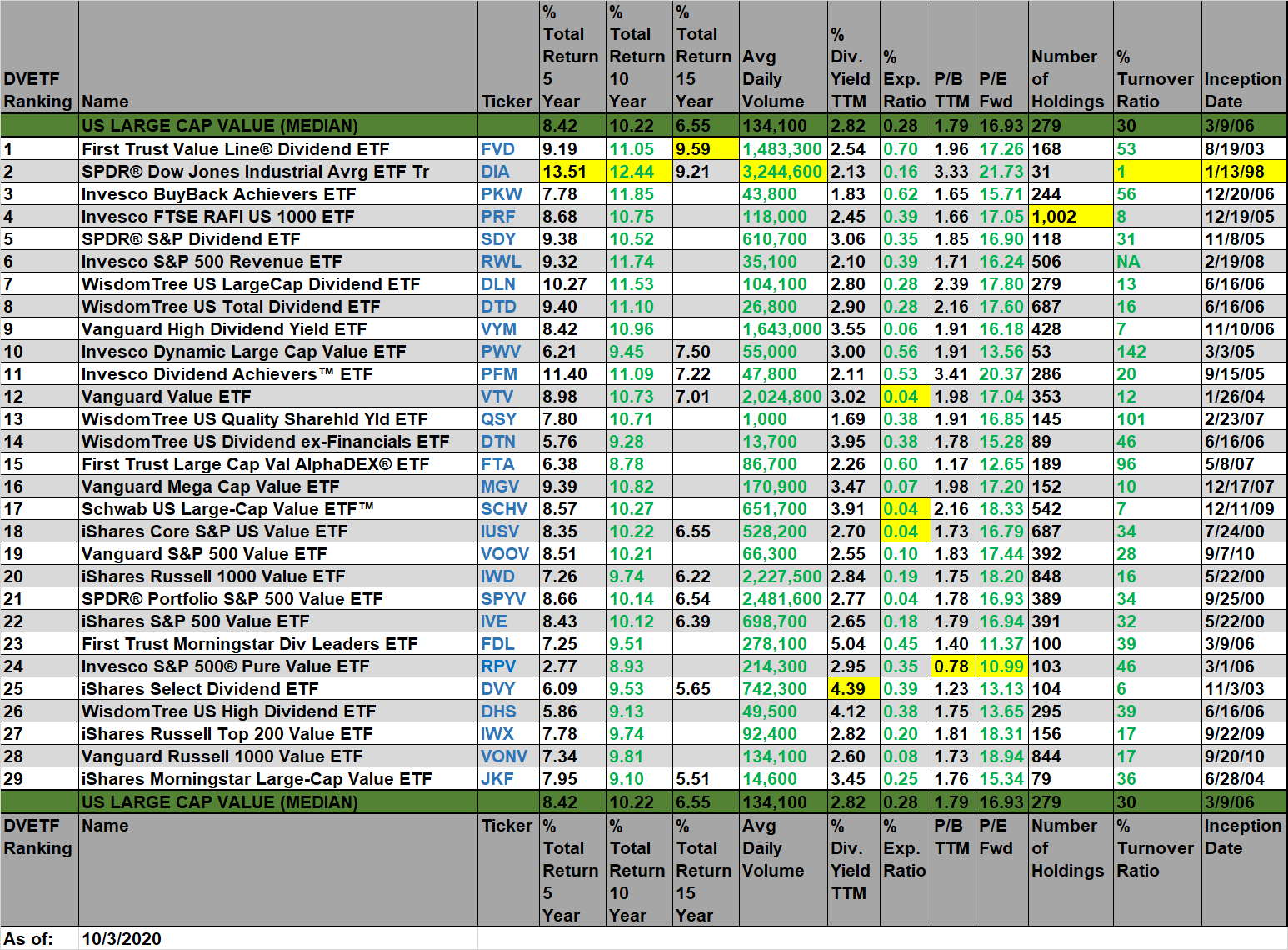Select the VTV ticker cell
1288x950 pixels.
[x=508, y=397]
